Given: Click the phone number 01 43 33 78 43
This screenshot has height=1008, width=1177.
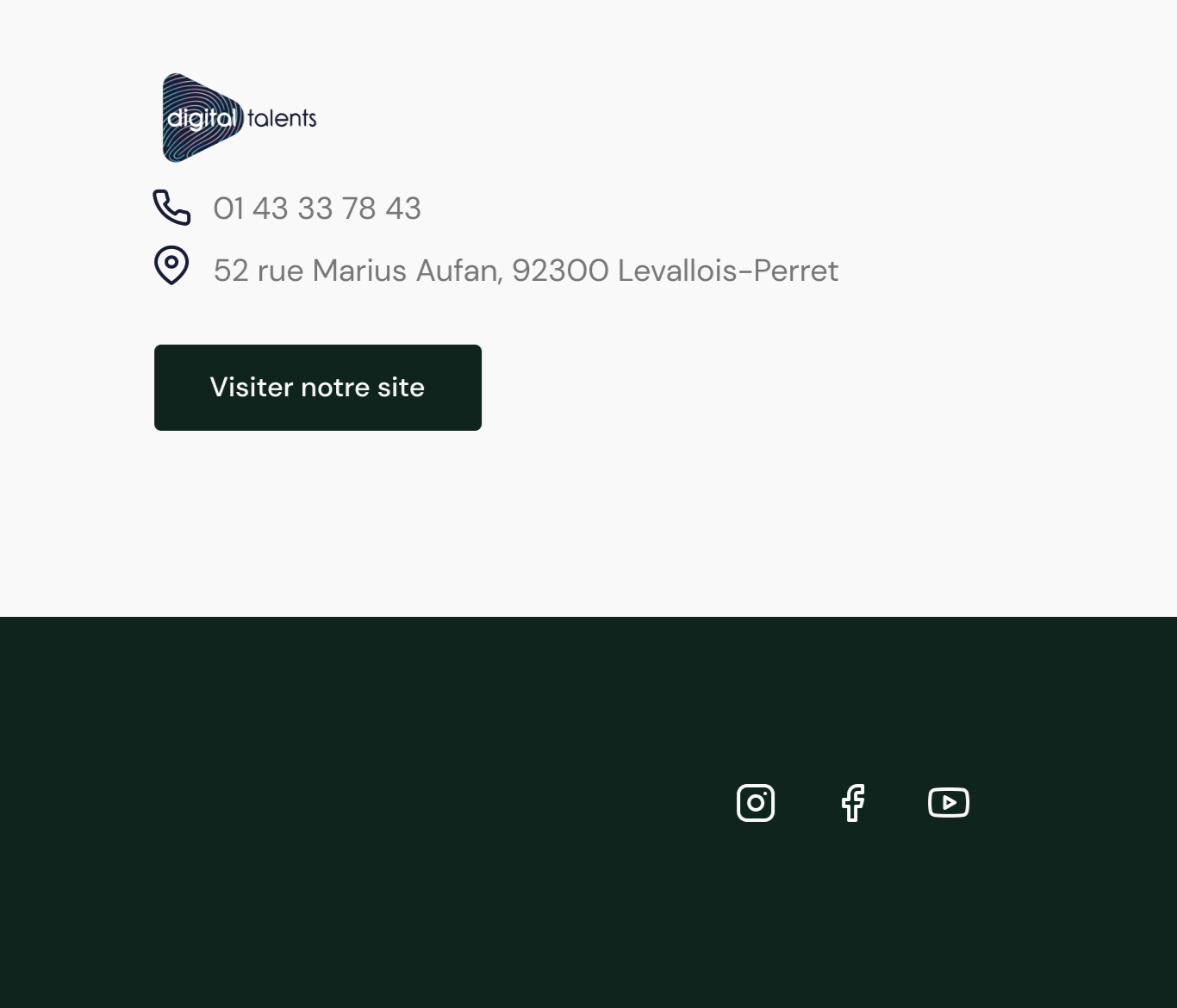Looking at the screenshot, I should [317, 208].
